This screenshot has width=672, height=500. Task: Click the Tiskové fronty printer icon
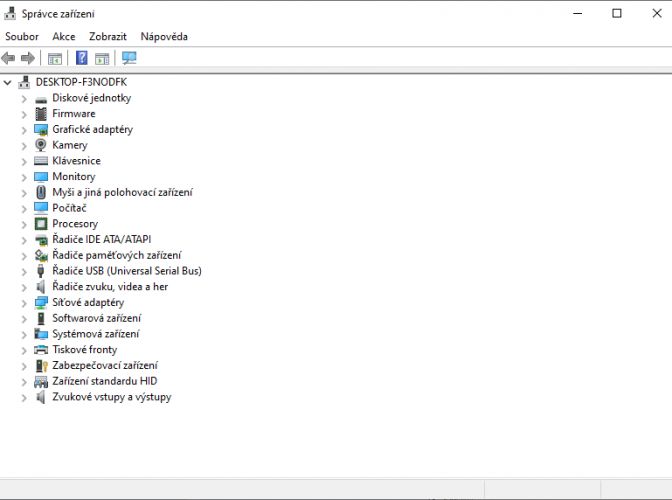(41, 350)
